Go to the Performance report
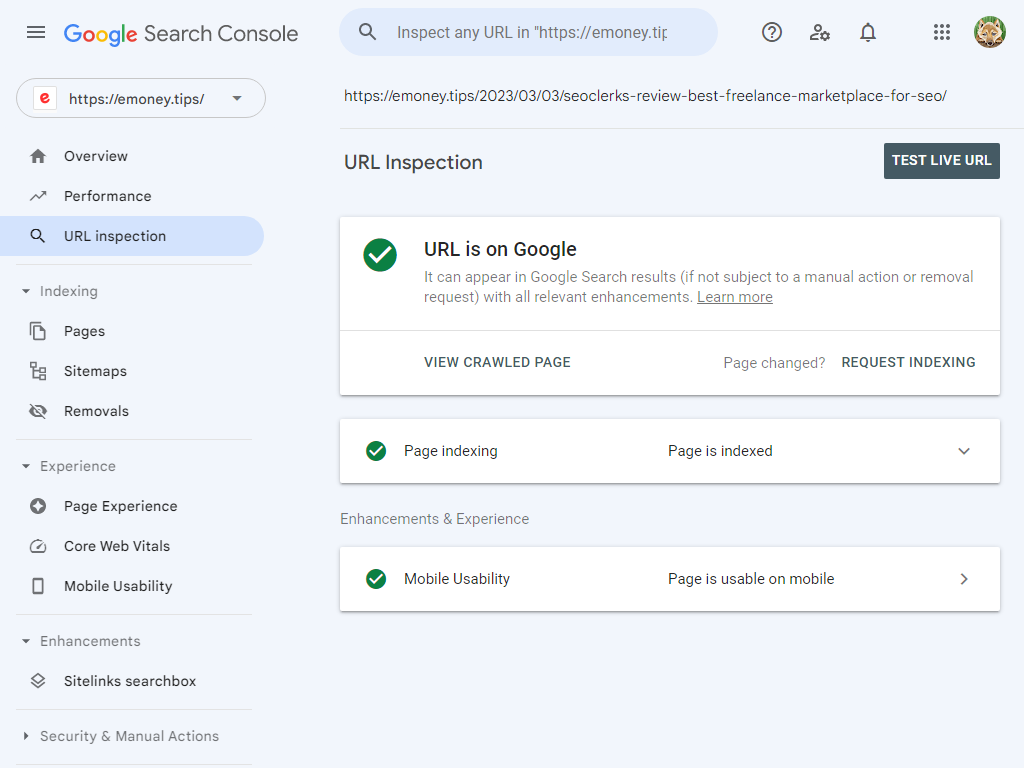This screenshot has width=1024, height=768. 107,196
